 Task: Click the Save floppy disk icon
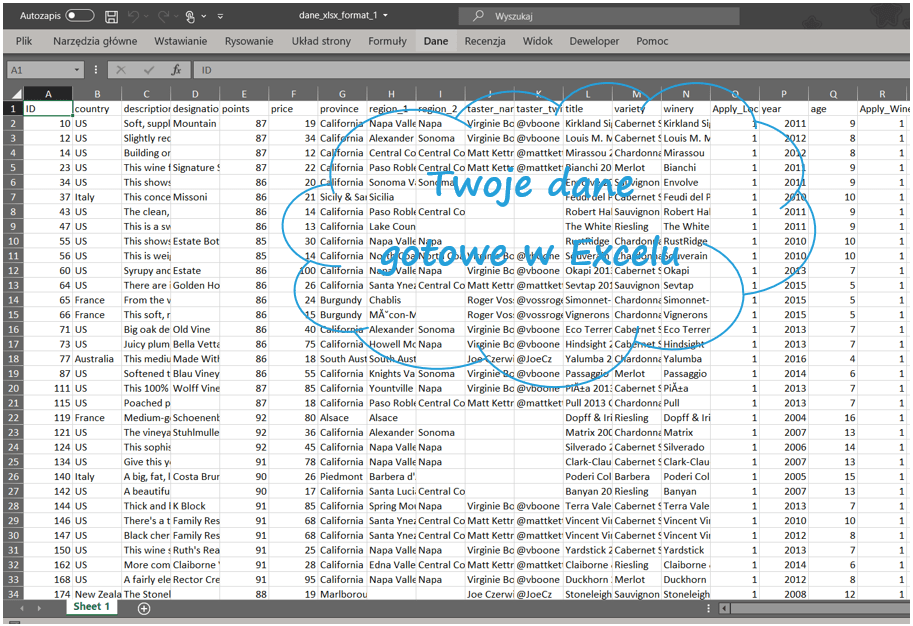click(x=111, y=17)
